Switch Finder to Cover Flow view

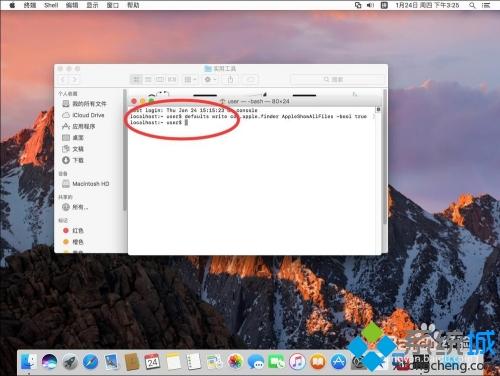point(172,79)
